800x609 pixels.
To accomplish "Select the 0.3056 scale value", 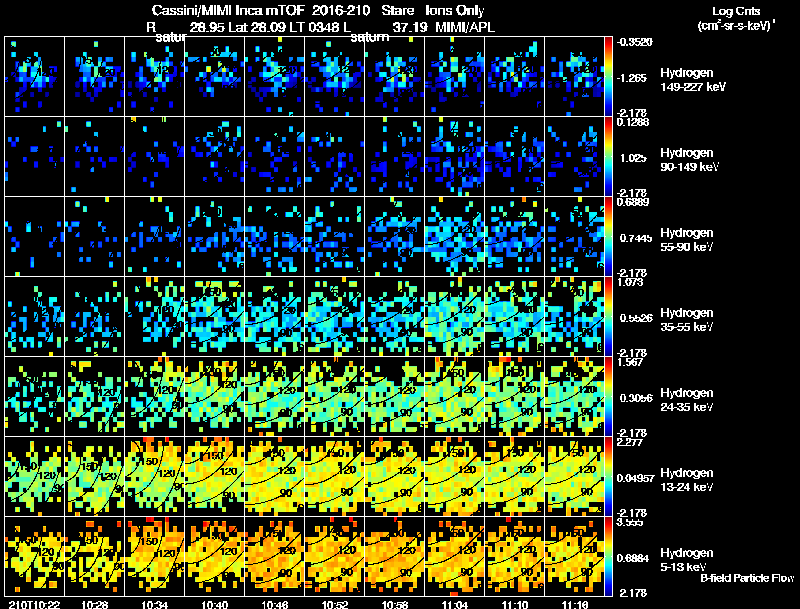I will coord(636,398).
